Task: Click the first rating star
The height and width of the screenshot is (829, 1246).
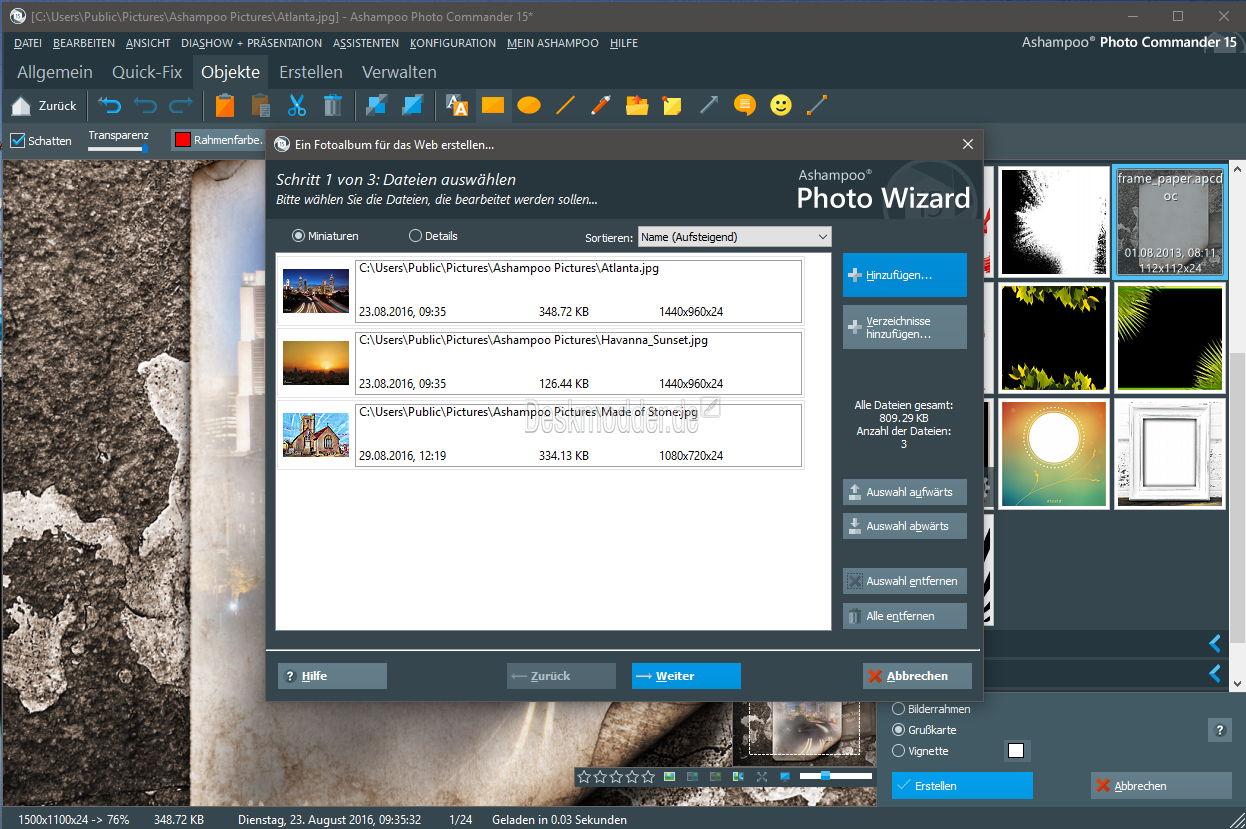Action: click(584, 777)
